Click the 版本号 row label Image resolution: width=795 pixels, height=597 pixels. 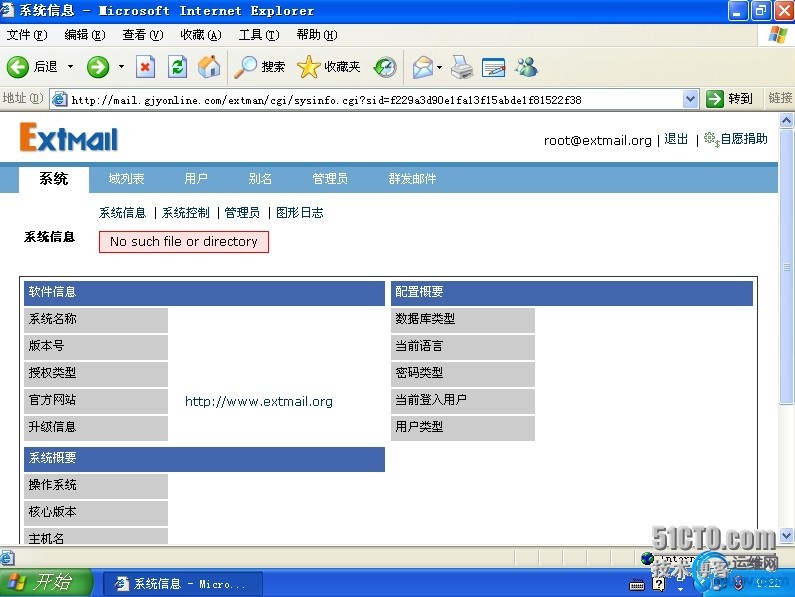[x=96, y=346]
